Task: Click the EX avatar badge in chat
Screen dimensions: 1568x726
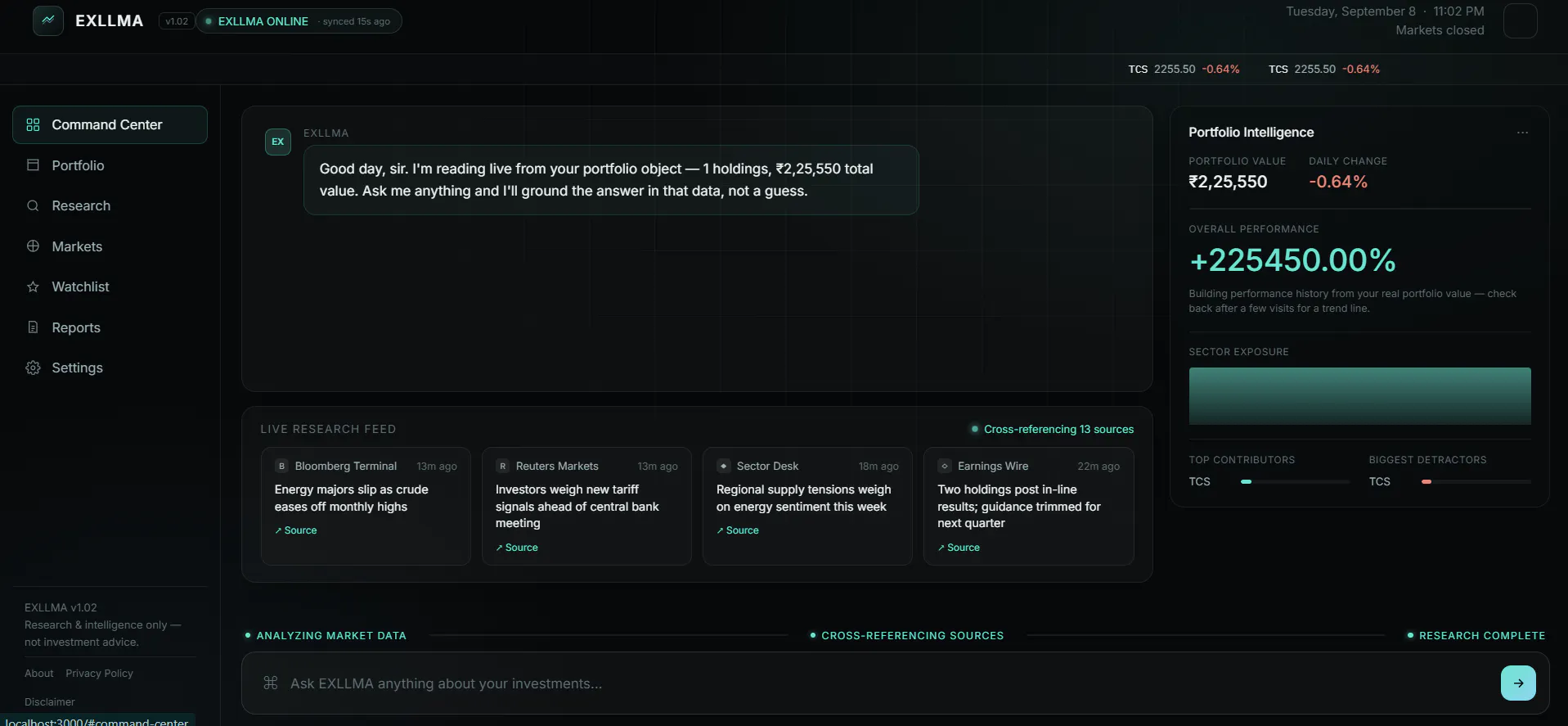Action: [278, 142]
